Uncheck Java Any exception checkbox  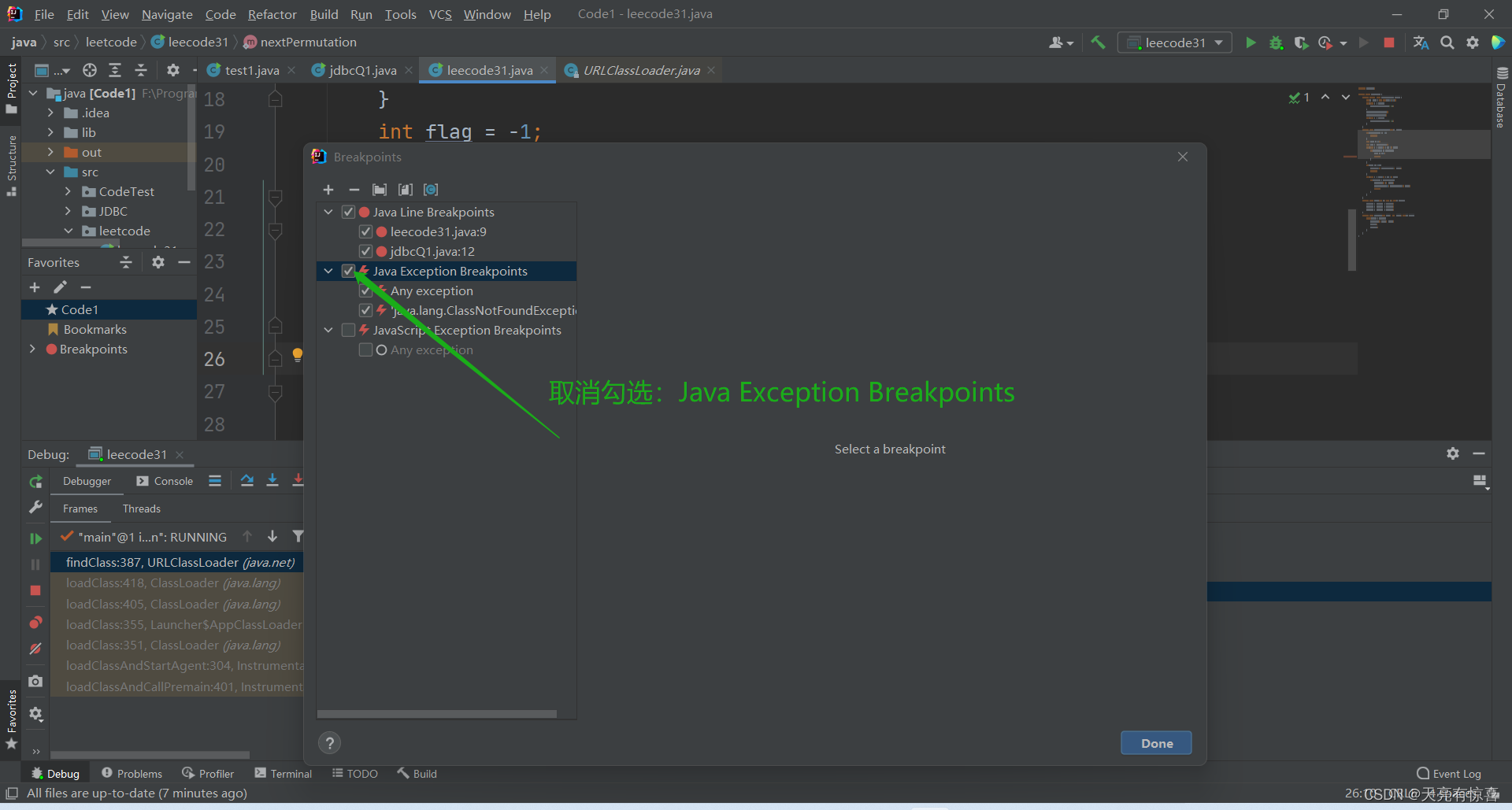click(x=365, y=290)
